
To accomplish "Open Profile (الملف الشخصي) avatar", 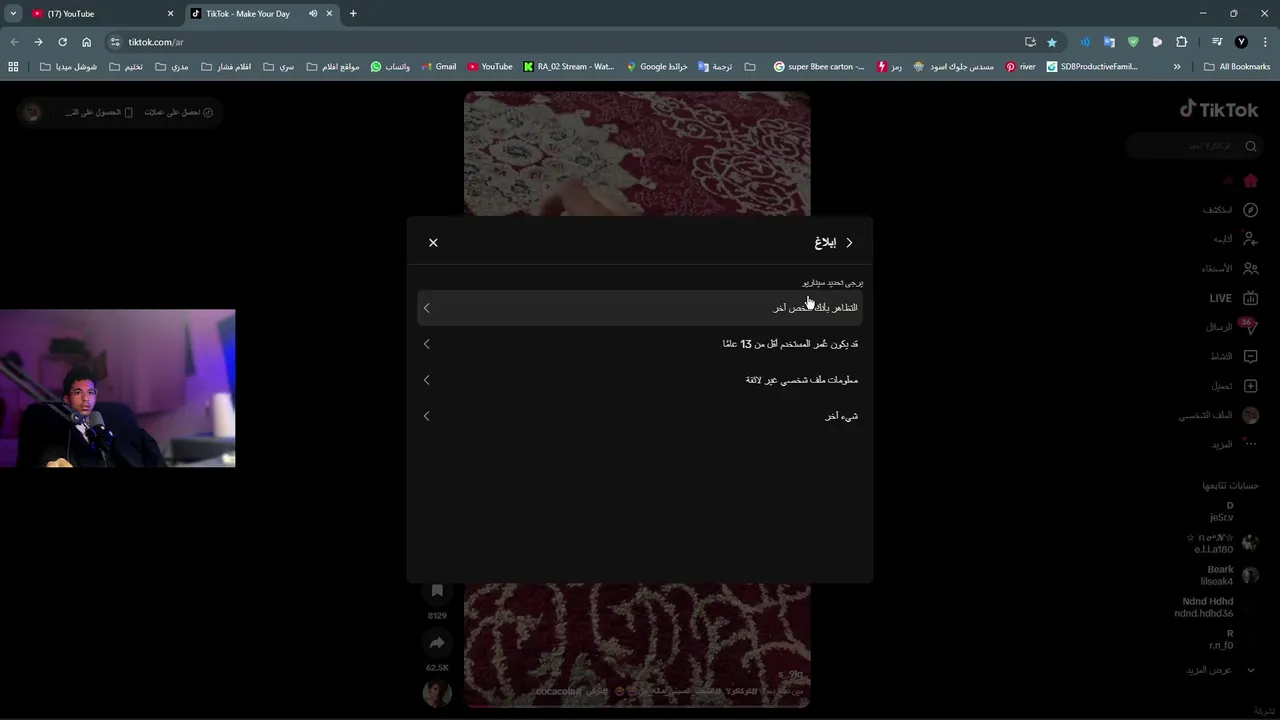I will pos(1250,415).
